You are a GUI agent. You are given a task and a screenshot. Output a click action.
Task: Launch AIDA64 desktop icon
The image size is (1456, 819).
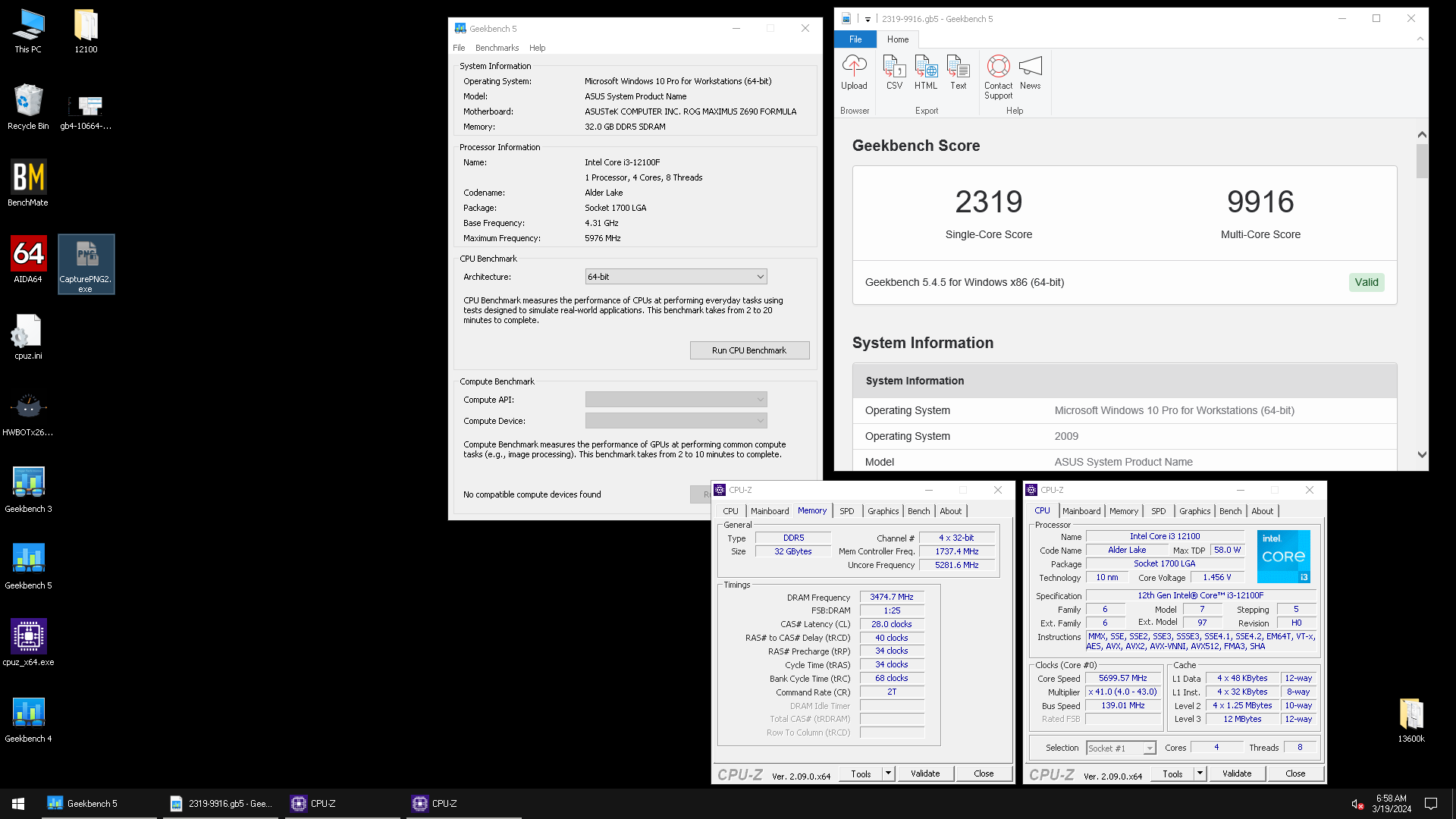click(x=28, y=261)
